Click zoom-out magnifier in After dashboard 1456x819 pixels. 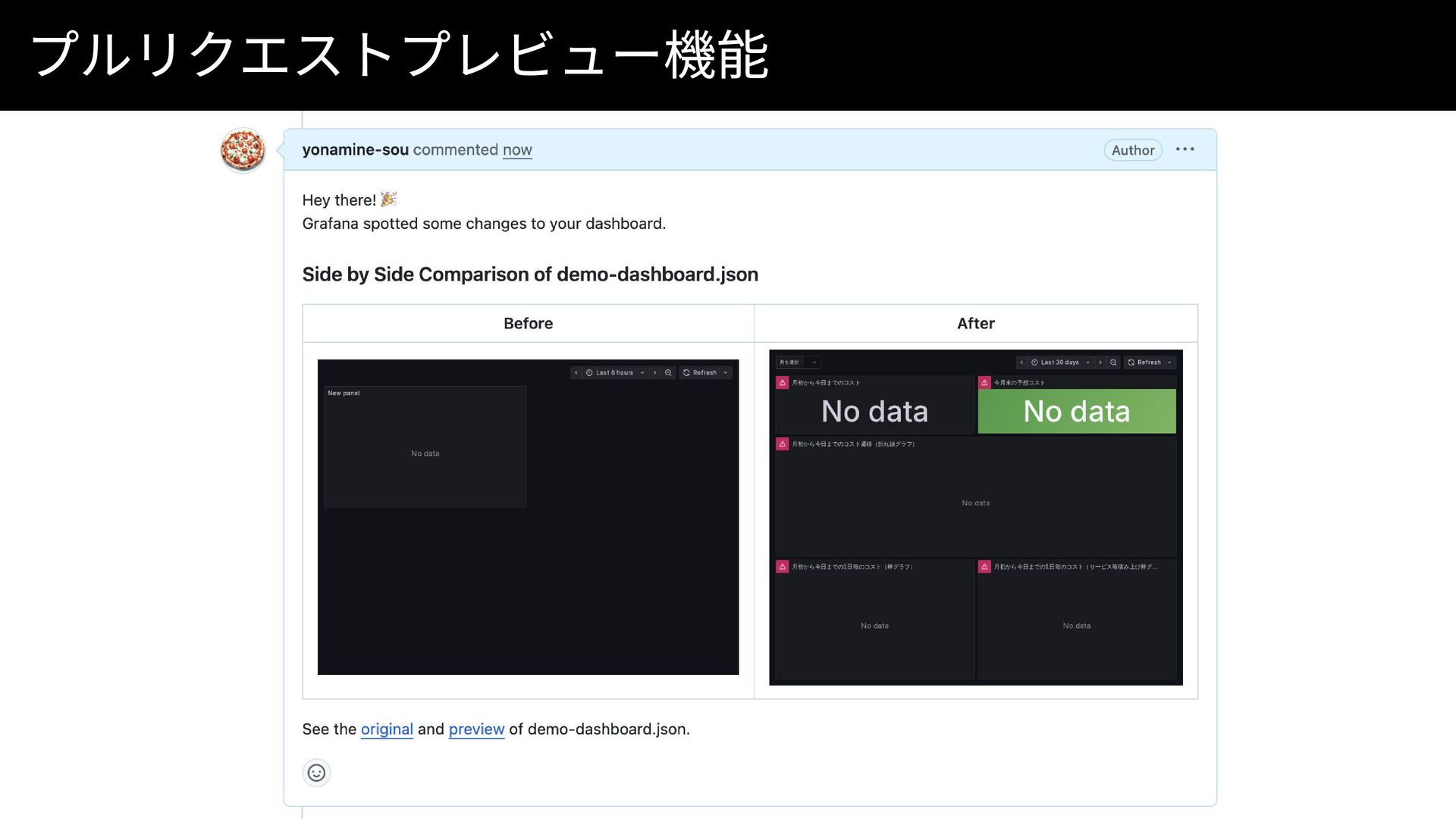[x=1113, y=362]
